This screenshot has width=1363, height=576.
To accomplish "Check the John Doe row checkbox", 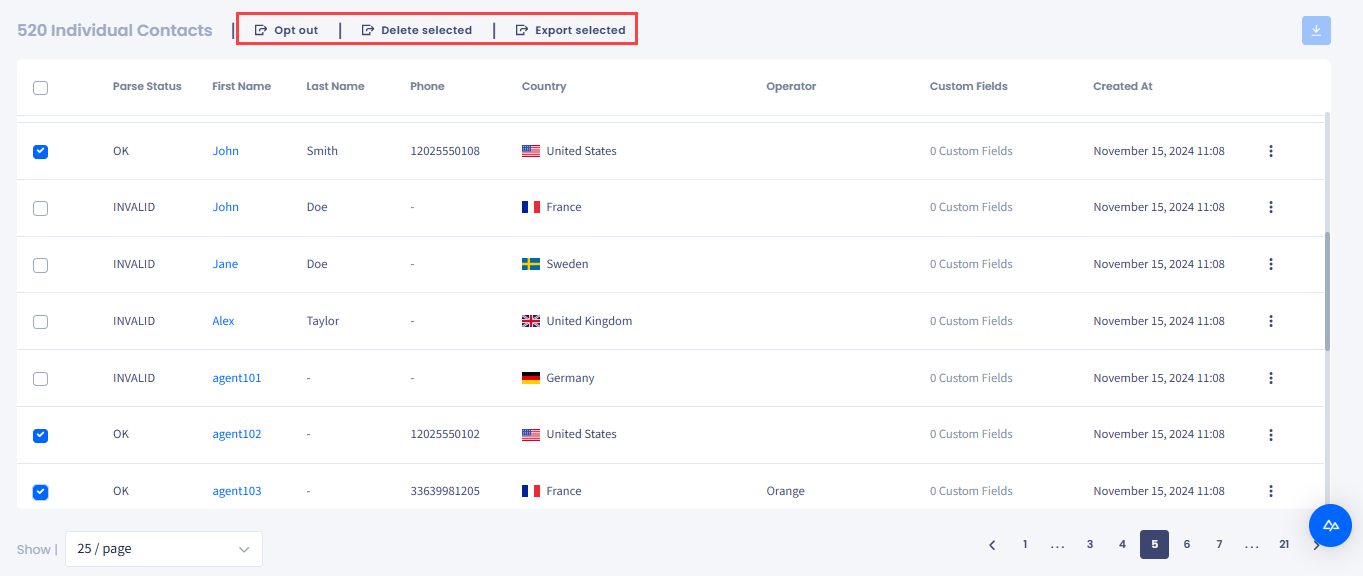I will pos(40,208).
